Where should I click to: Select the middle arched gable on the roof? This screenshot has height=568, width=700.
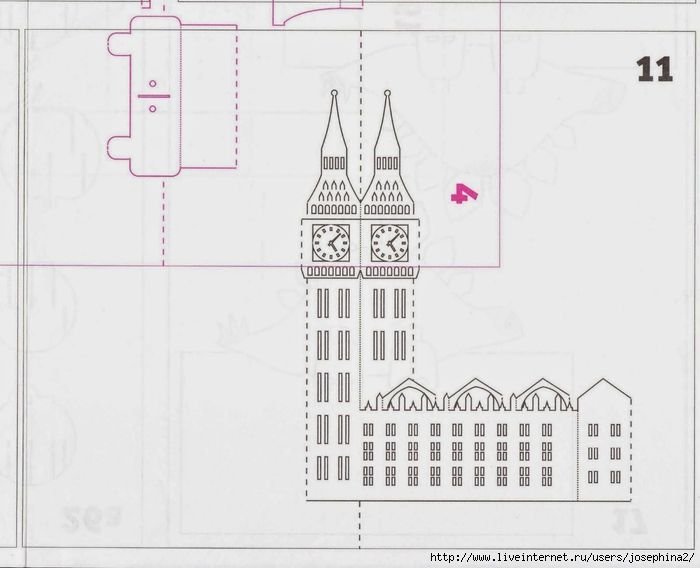pyautogui.click(x=475, y=396)
